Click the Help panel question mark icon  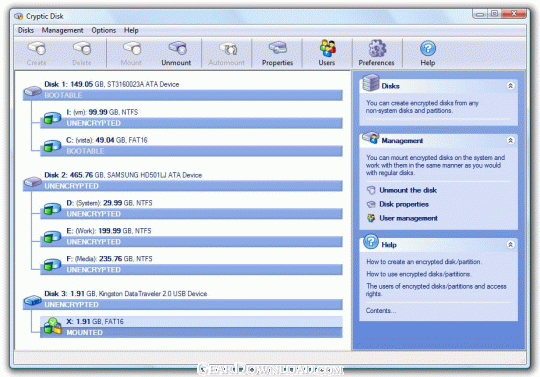tap(371, 242)
